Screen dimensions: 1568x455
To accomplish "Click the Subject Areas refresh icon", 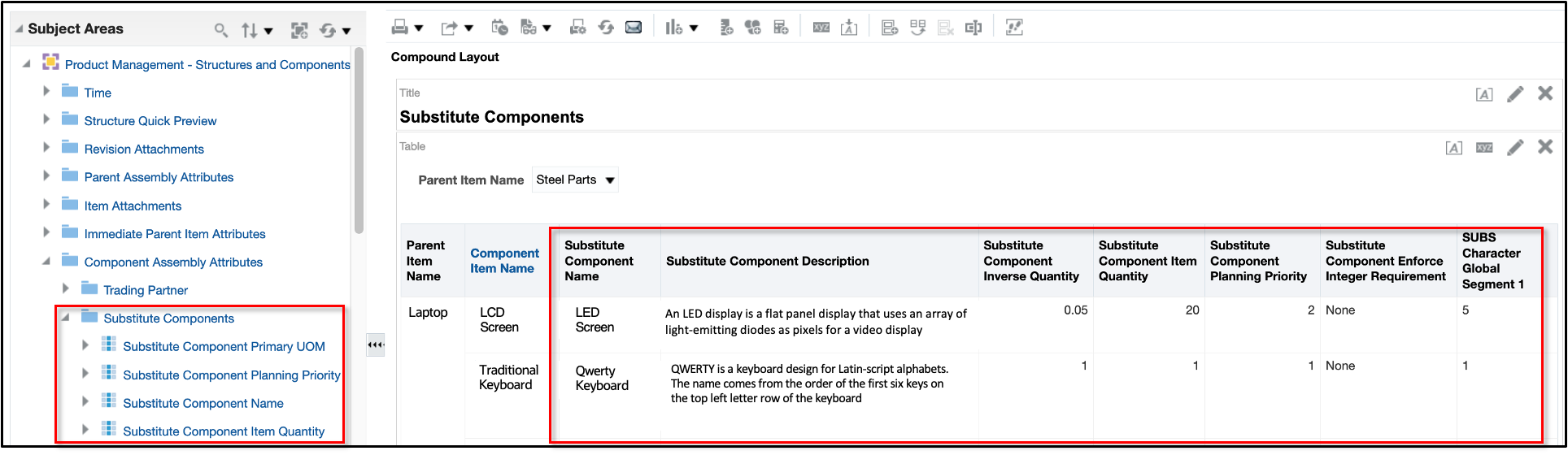I will click(x=328, y=31).
